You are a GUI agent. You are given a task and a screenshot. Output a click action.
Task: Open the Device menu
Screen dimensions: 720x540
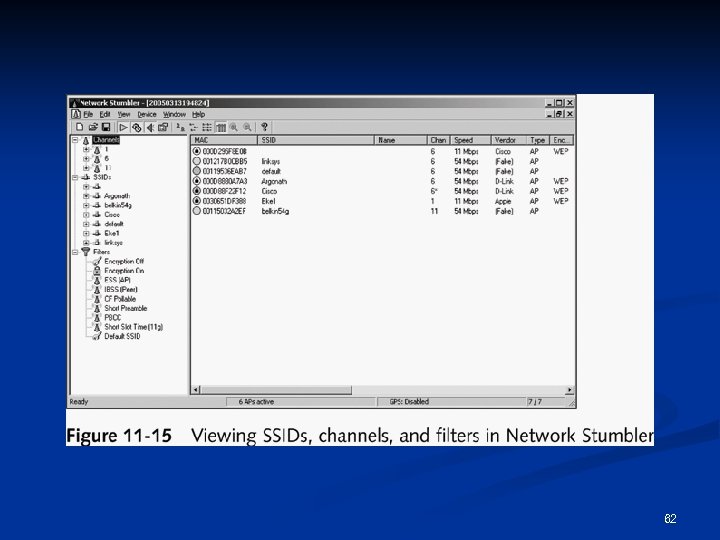pos(147,114)
